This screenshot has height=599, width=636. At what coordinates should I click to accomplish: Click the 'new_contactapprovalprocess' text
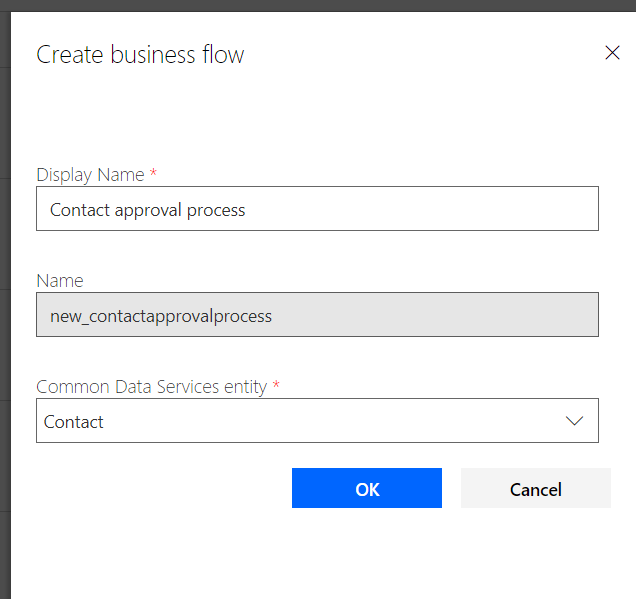pyautogui.click(x=160, y=316)
